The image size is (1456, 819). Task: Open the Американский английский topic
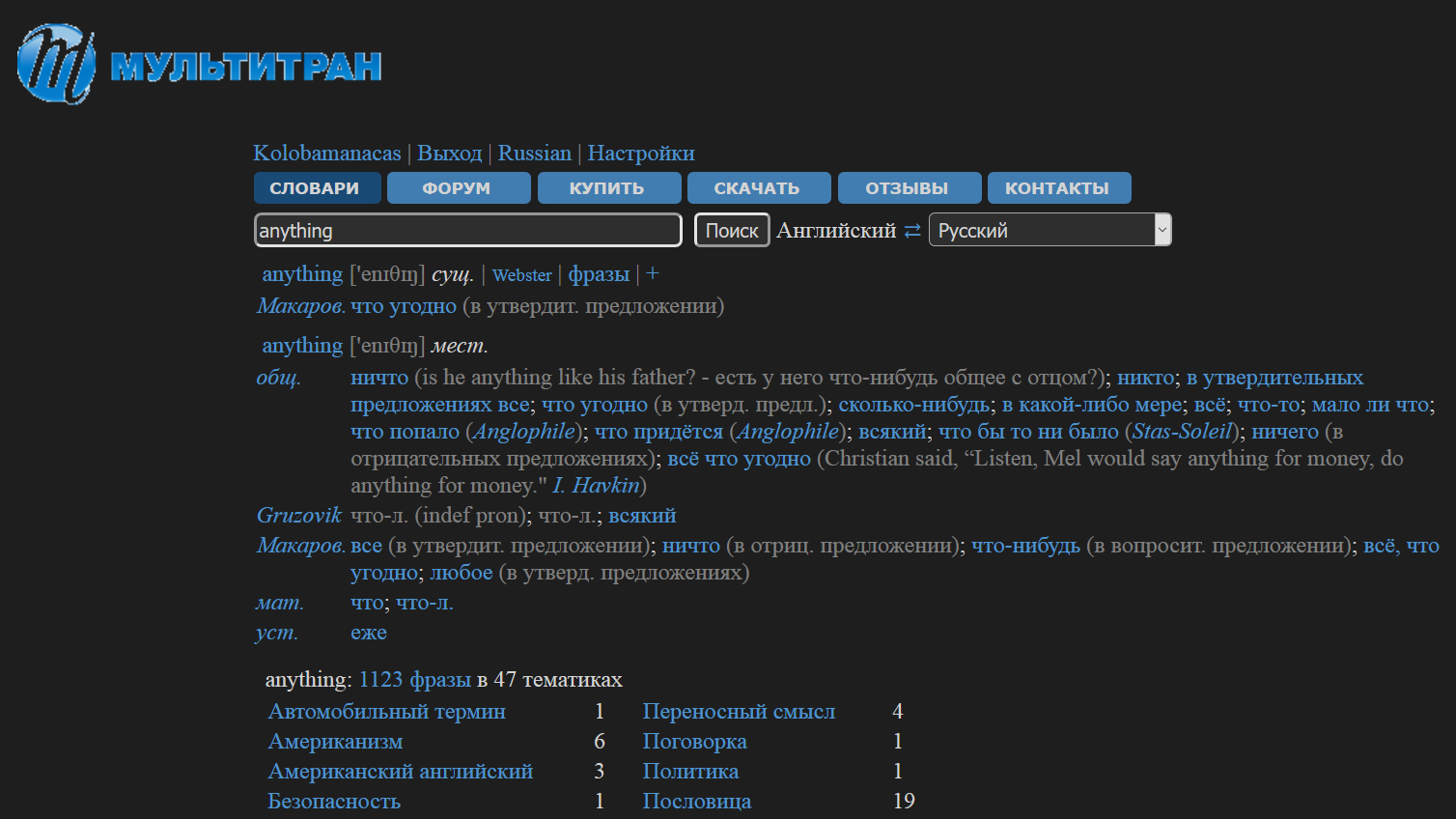point(401,772)
